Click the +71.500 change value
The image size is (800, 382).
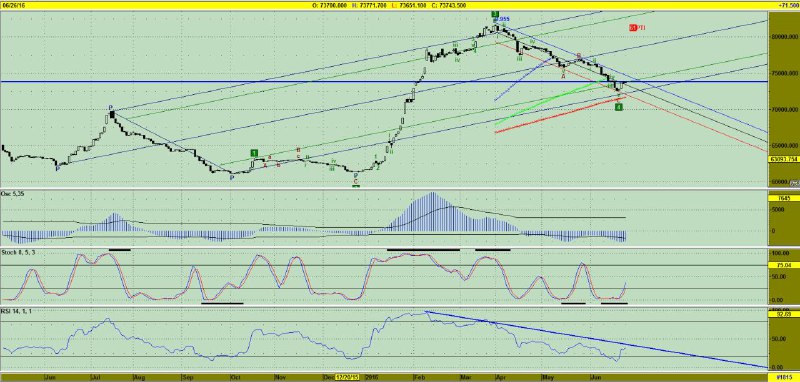coord(789,5)
